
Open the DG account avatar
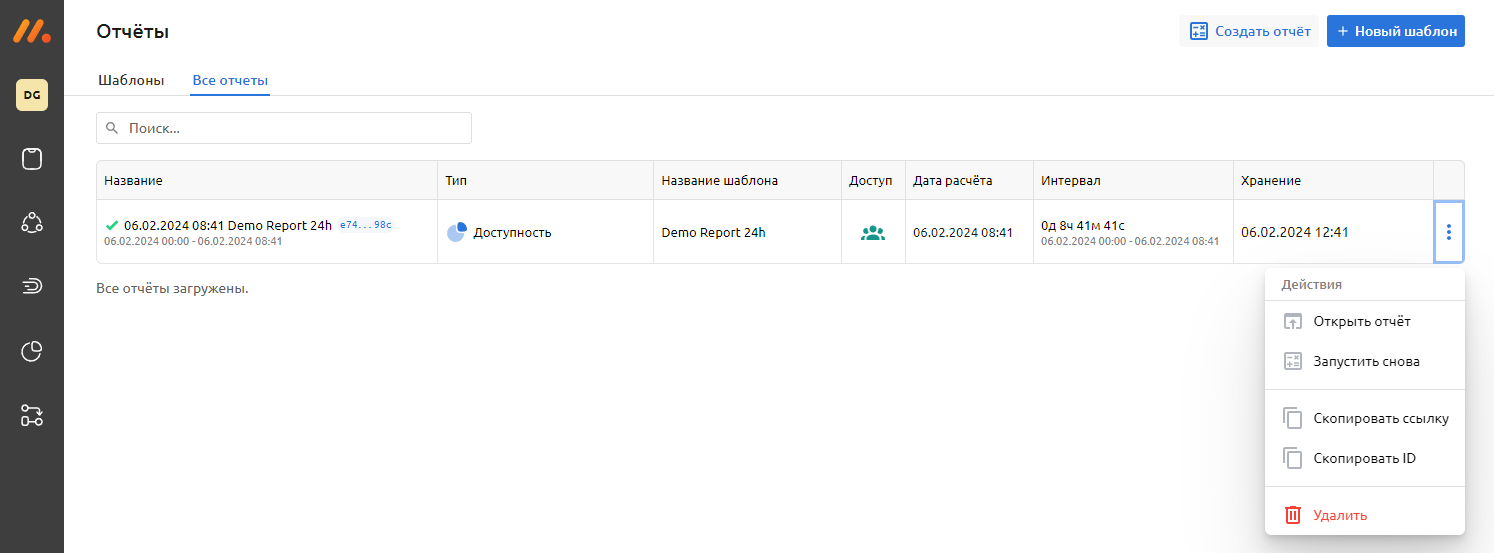(32, 95)
